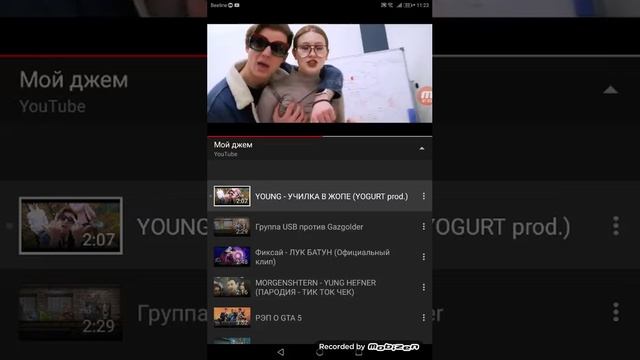Open options for YOUNG - УЧИЛКА В ЖОПЕ video
Screen dimensions: 640x360
tap(424, 196)
